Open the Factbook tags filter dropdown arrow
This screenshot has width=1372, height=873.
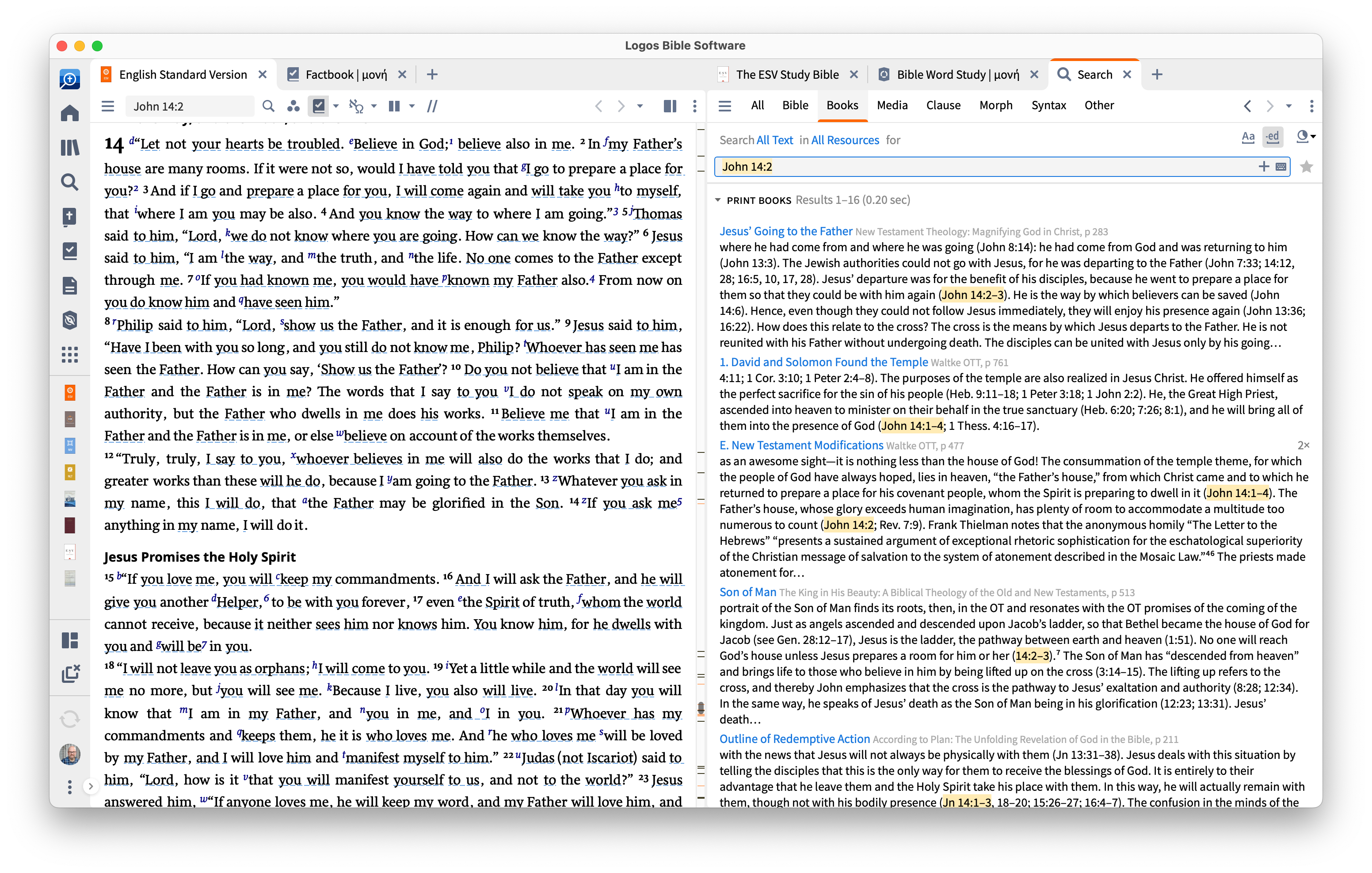(x=336, y=106)
